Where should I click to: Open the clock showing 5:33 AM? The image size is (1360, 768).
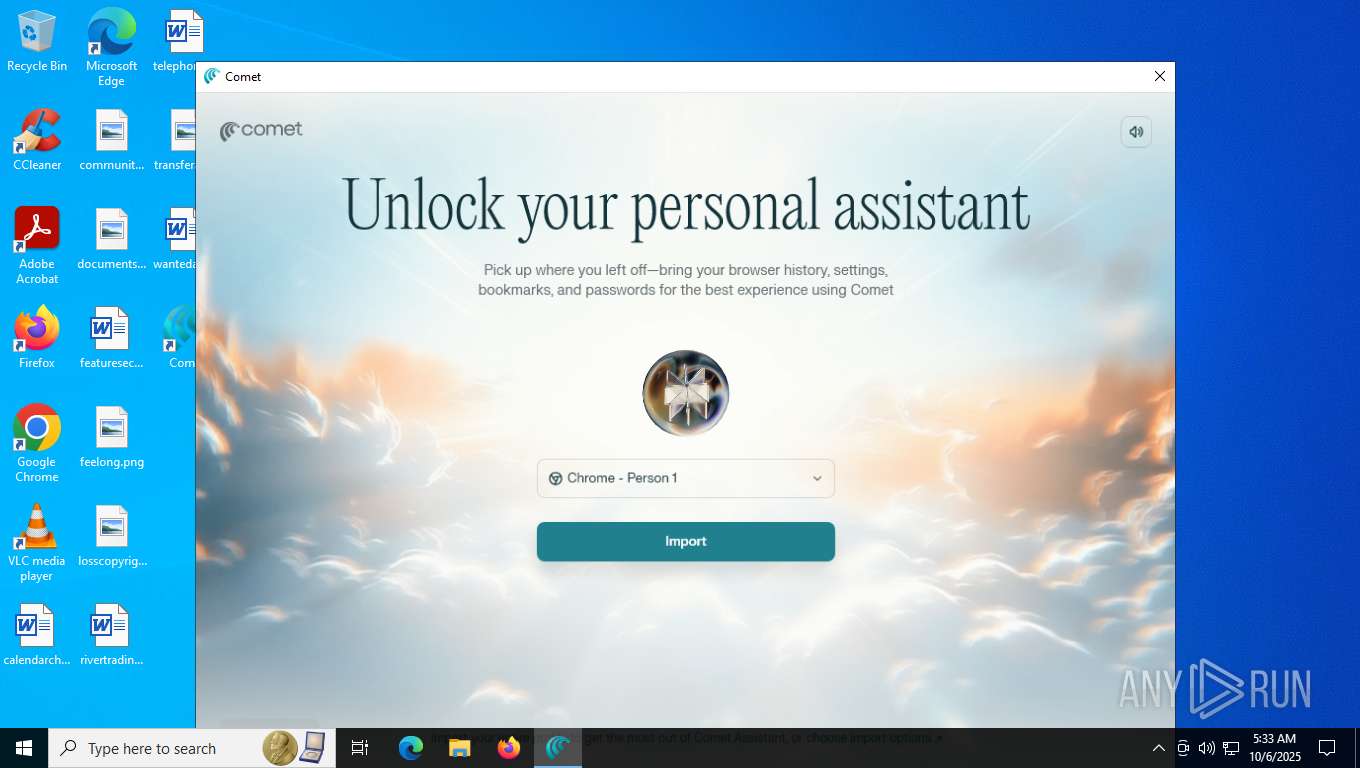pos(1274,748)
